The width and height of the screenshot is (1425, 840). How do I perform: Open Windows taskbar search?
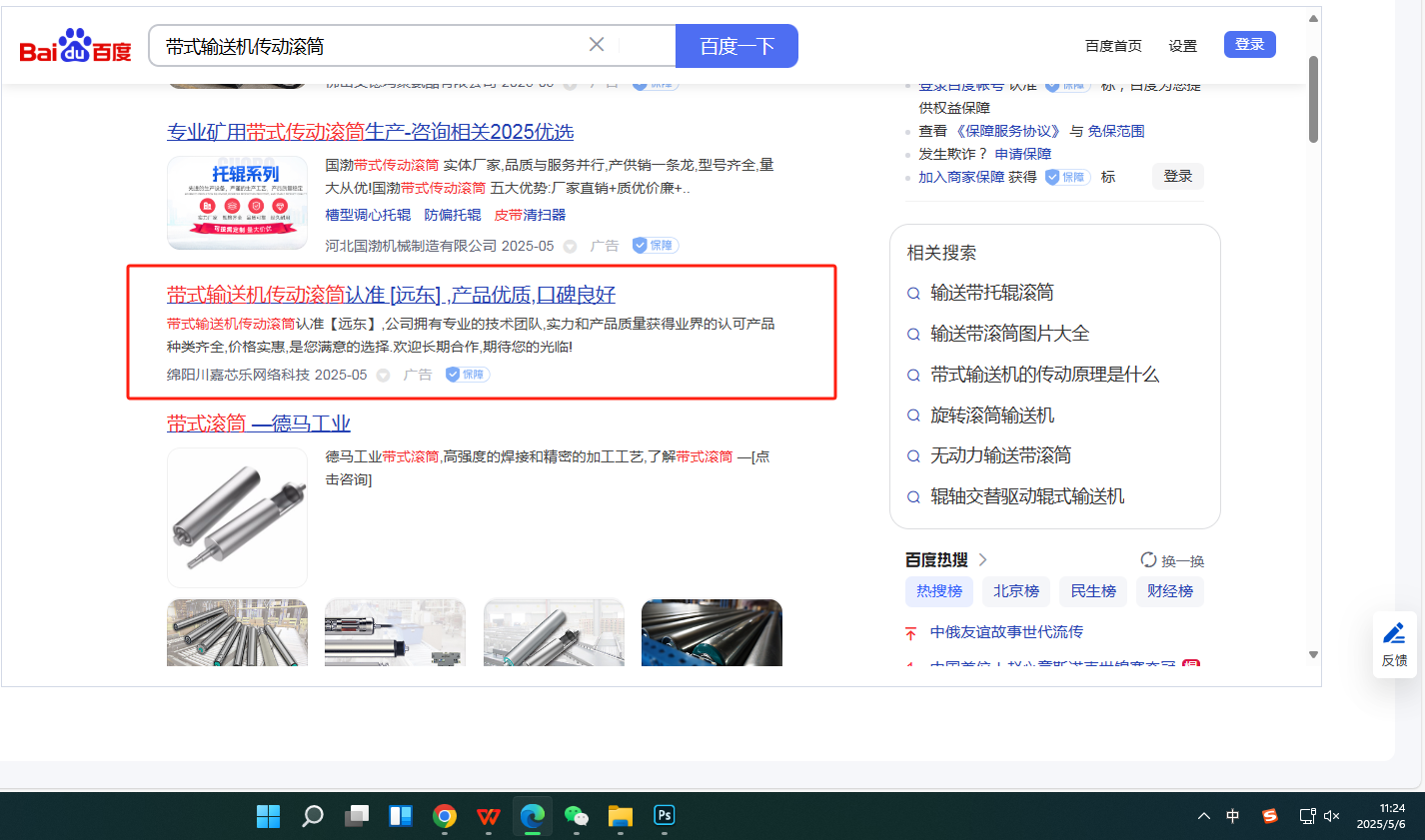click(x=313, y=816)
